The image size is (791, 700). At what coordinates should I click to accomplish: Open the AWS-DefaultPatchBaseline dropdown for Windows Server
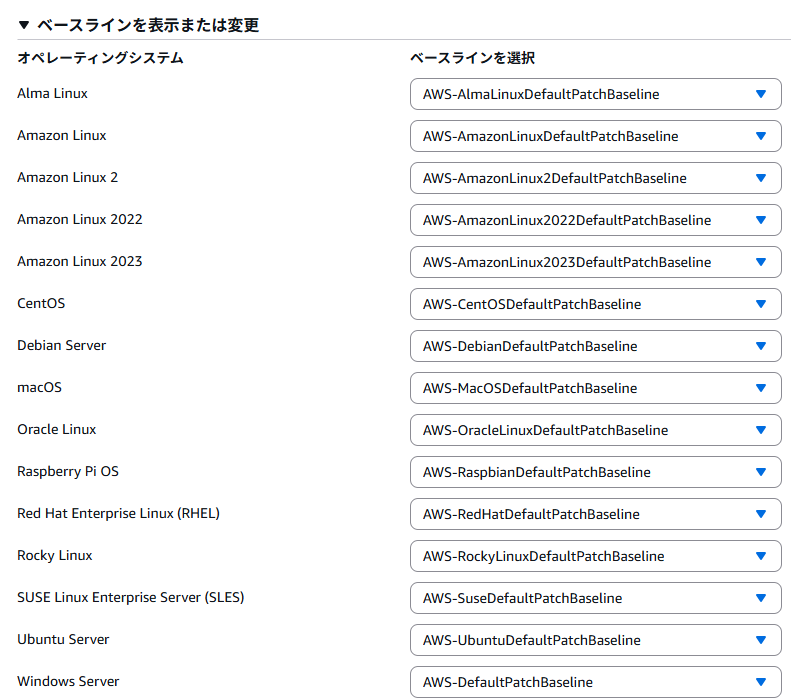(595, 682)
